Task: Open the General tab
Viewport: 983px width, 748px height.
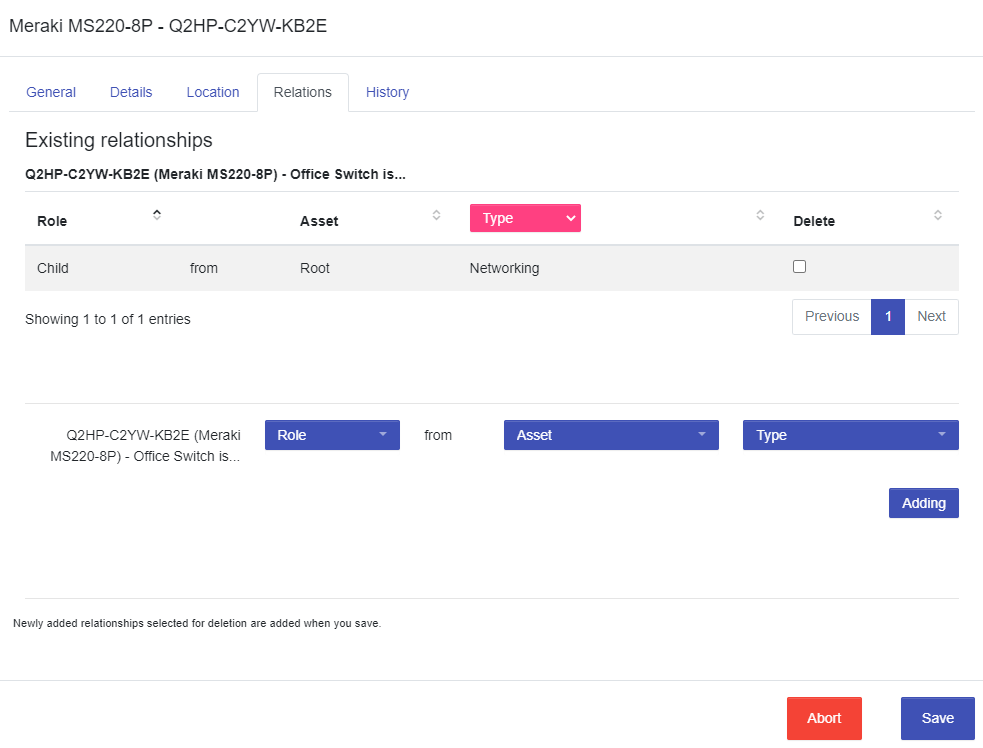Action: 51,92
